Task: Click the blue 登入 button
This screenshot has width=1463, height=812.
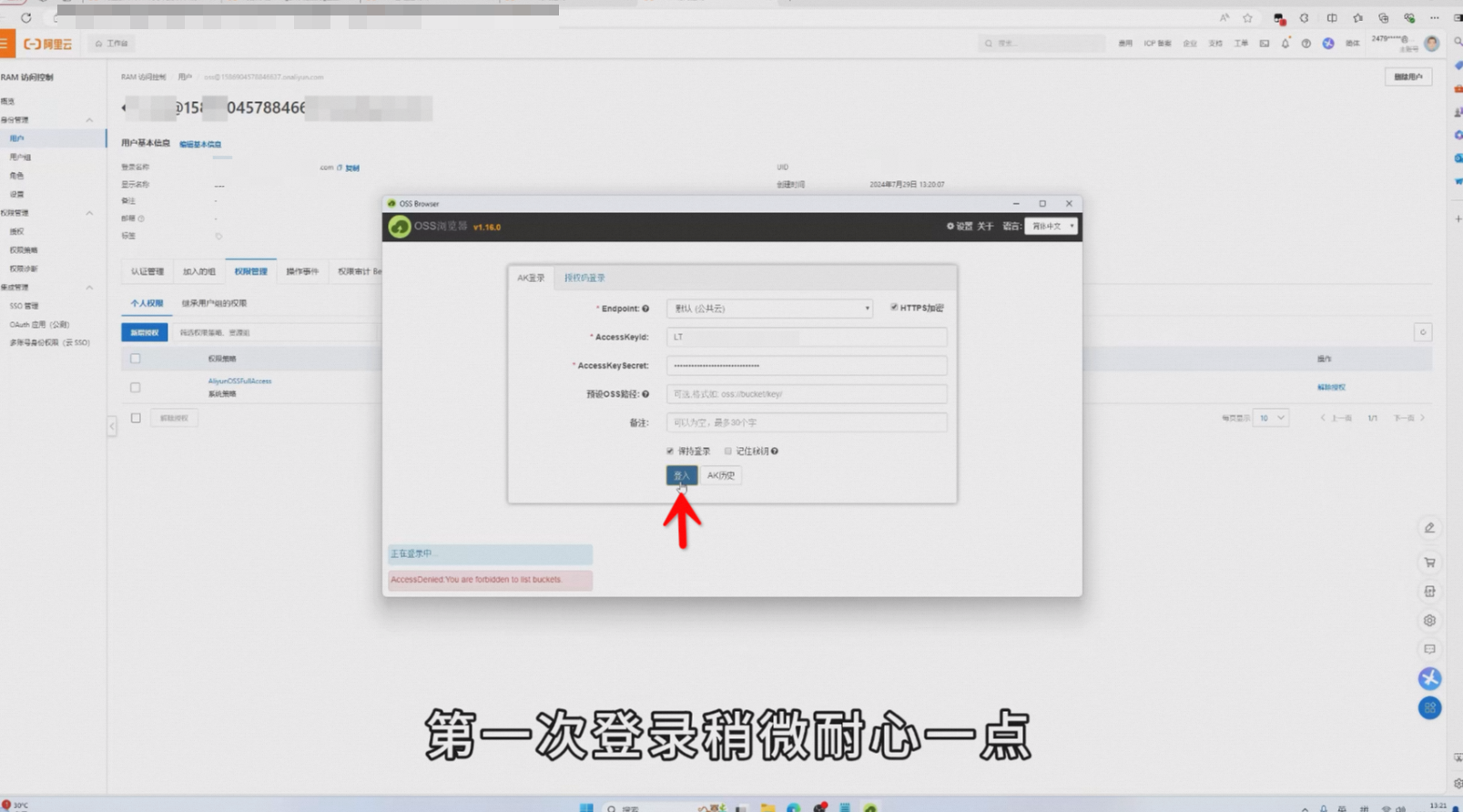Action: (682, 475)
